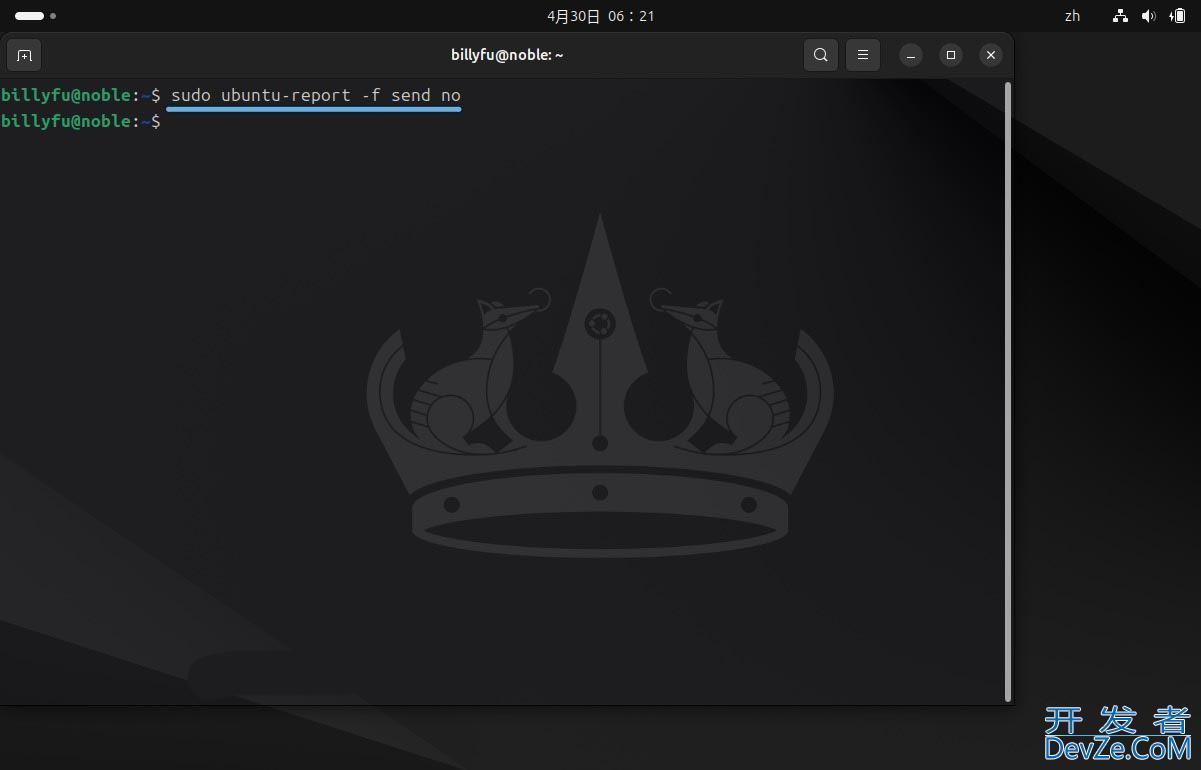
Task: Click the terminal vertical scrollbar
Action: coord(1007,390)
